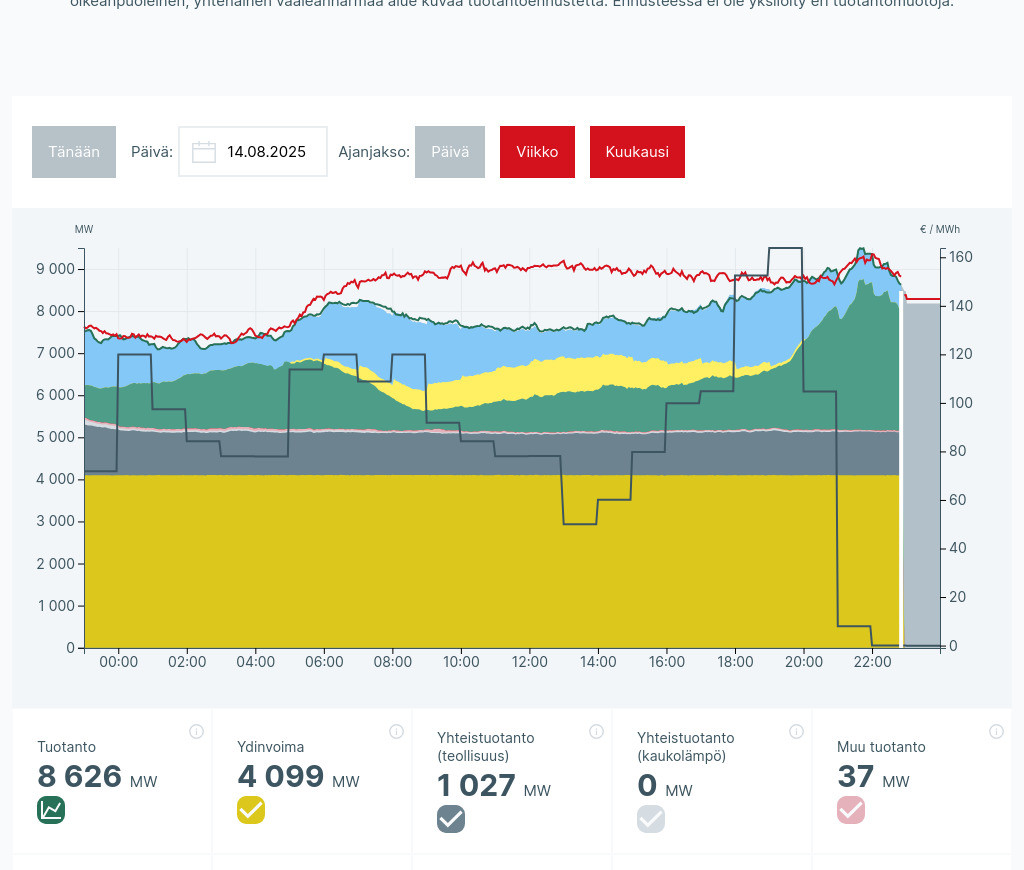Open info icon for Yhteistuotanto (teollisuus)
This screenshot has width=1024, height=870.
tap(596, 731)
